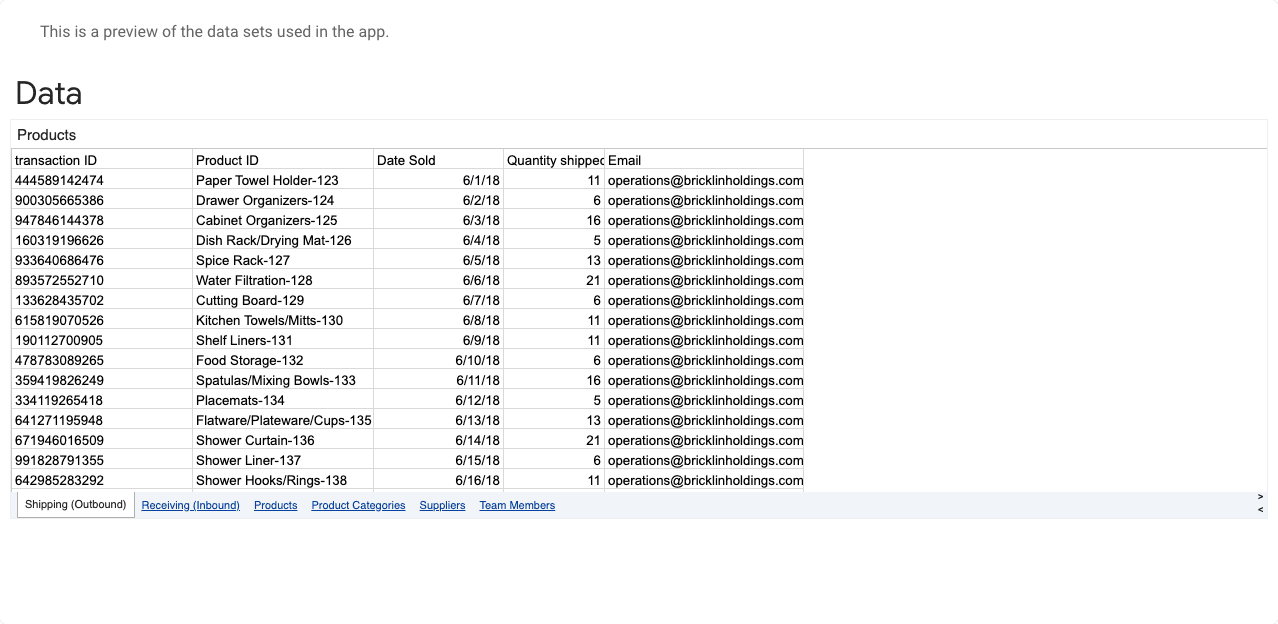Switch to the Receiving (Inbound) sheet
This screenshot has height=624, width=1278.
pos(190,506)
